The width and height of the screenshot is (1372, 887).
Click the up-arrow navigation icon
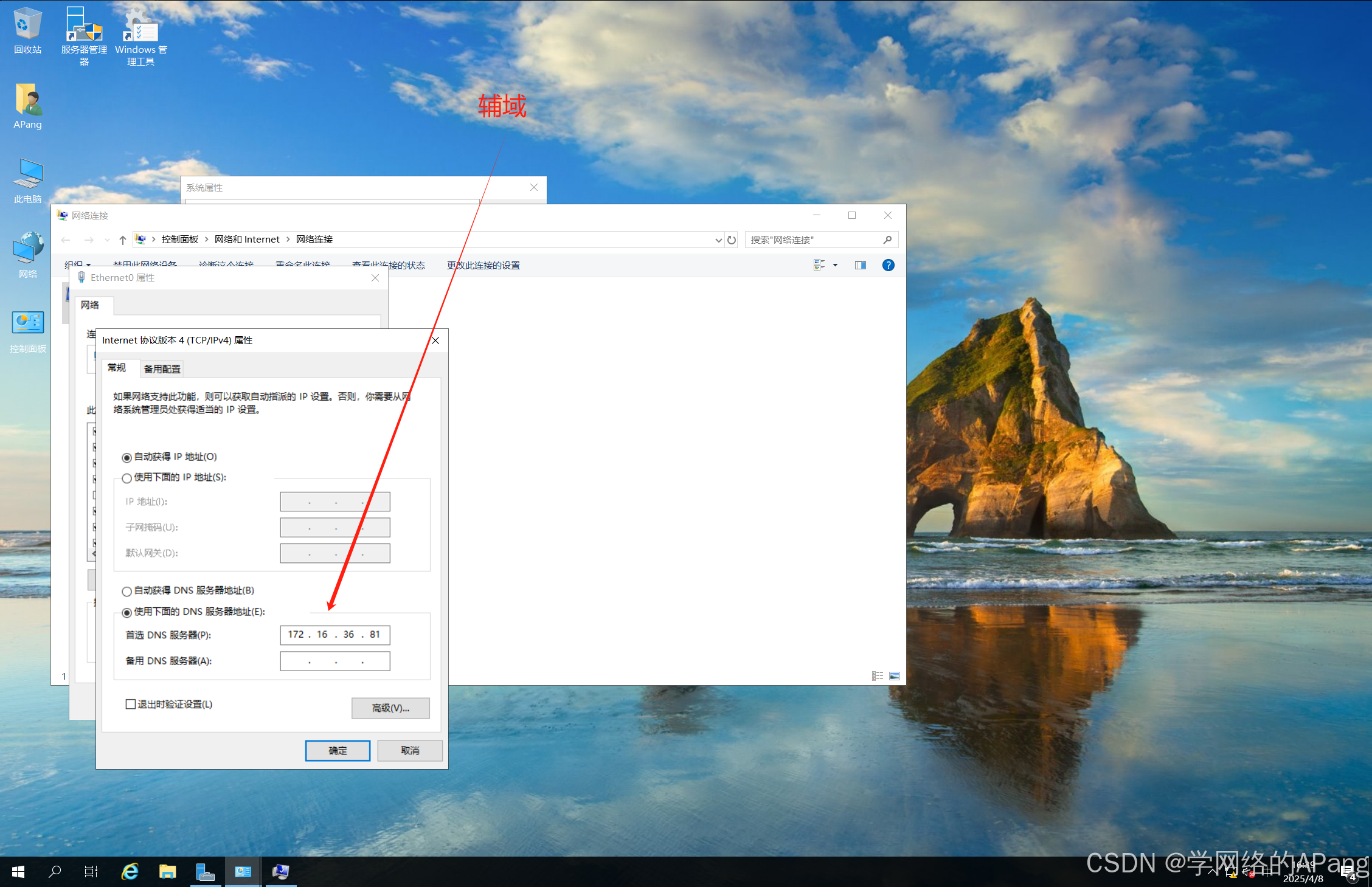tap(123, 240)
